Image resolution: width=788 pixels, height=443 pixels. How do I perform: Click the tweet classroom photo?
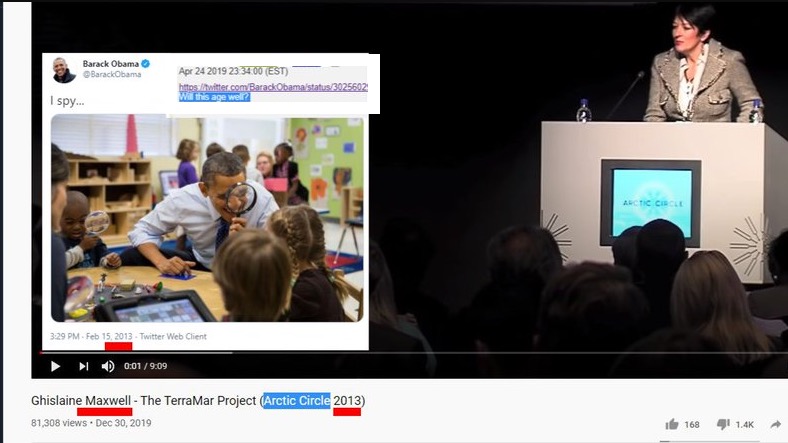pos(207,218)
